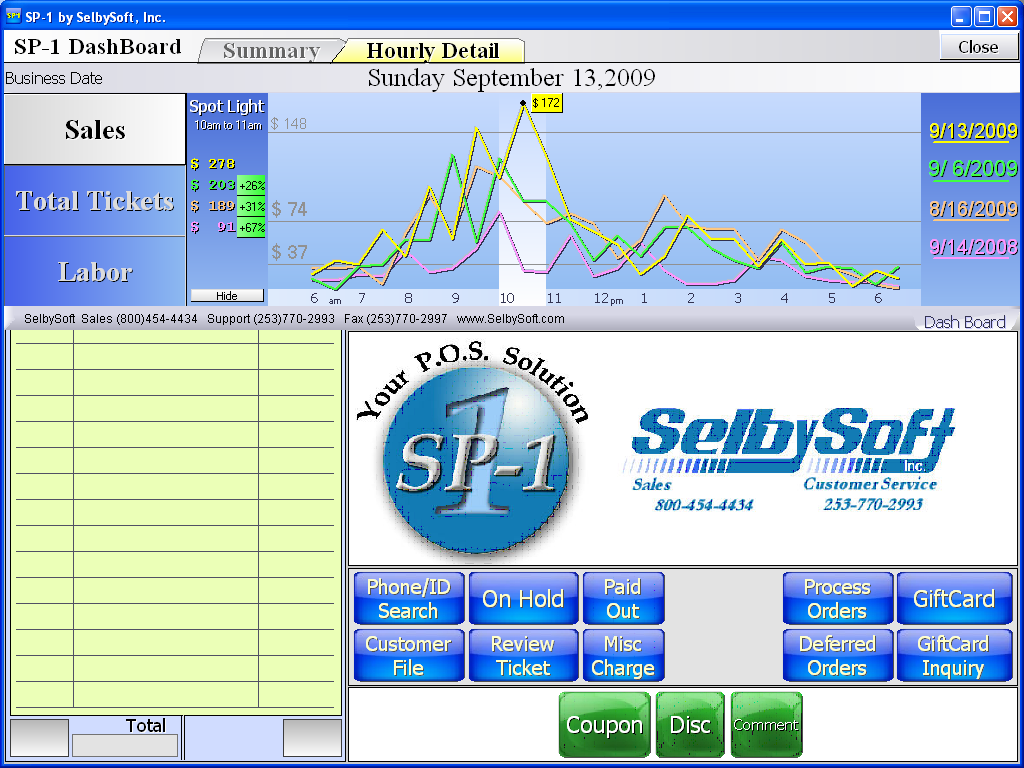
Task: Apply a Coupon with the green button
Action: pyautogui.click(x=604, y=725)
